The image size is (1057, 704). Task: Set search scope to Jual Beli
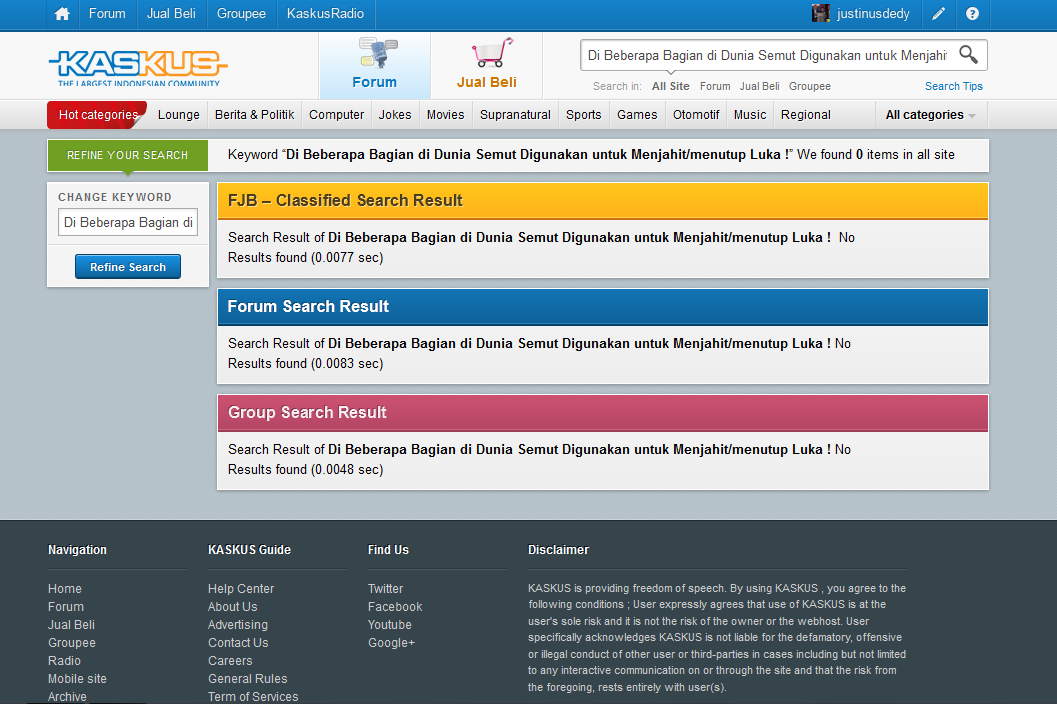pos(760,86)
